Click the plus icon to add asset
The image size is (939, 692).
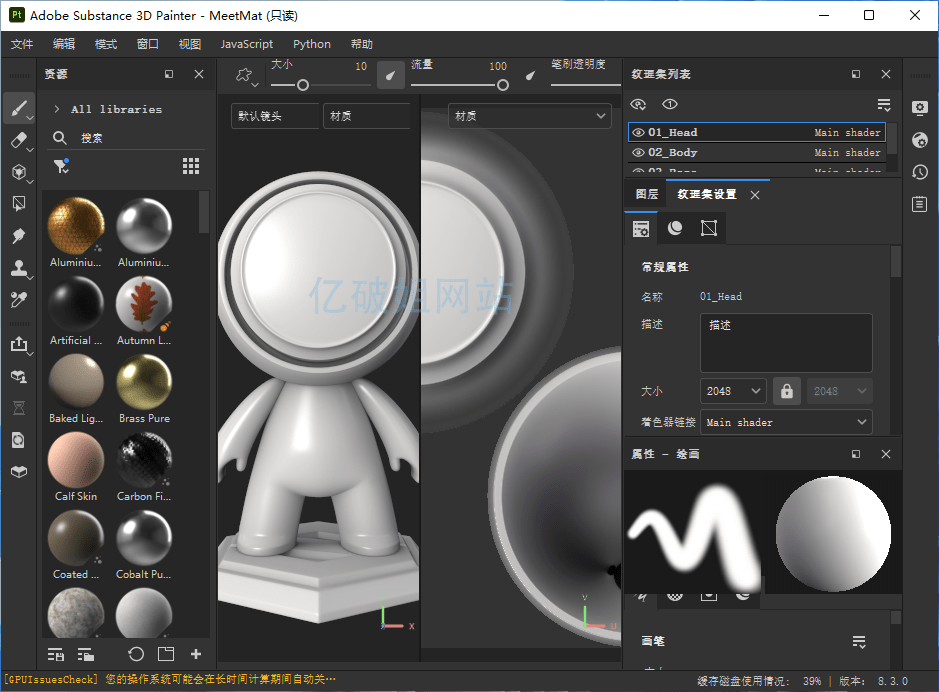pos(196,654)
